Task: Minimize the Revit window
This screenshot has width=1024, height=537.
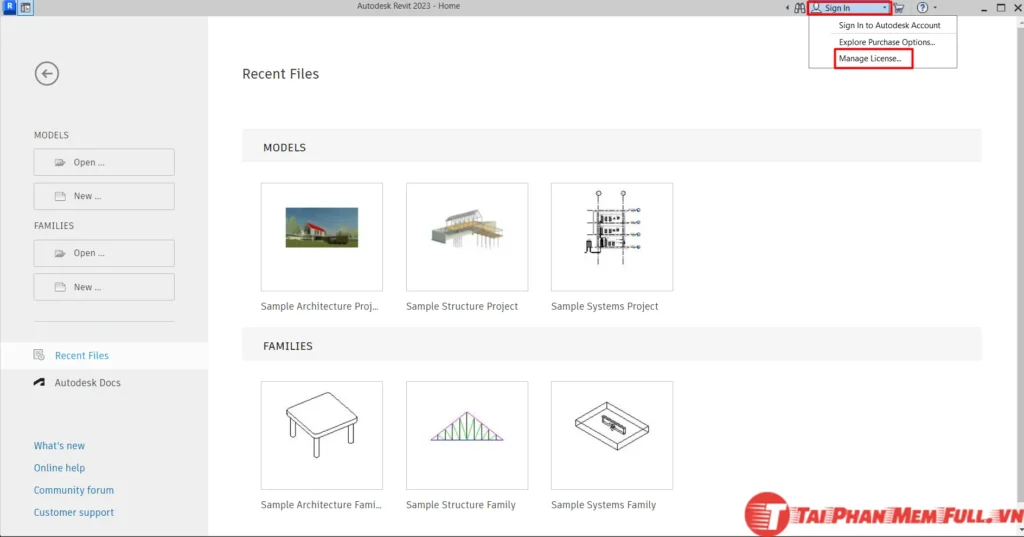Action: (984, 8)
